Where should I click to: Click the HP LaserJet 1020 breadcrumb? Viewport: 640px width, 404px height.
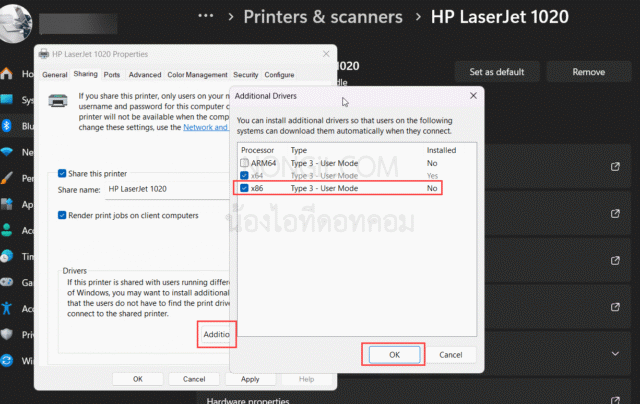click(x=500, y=17)
